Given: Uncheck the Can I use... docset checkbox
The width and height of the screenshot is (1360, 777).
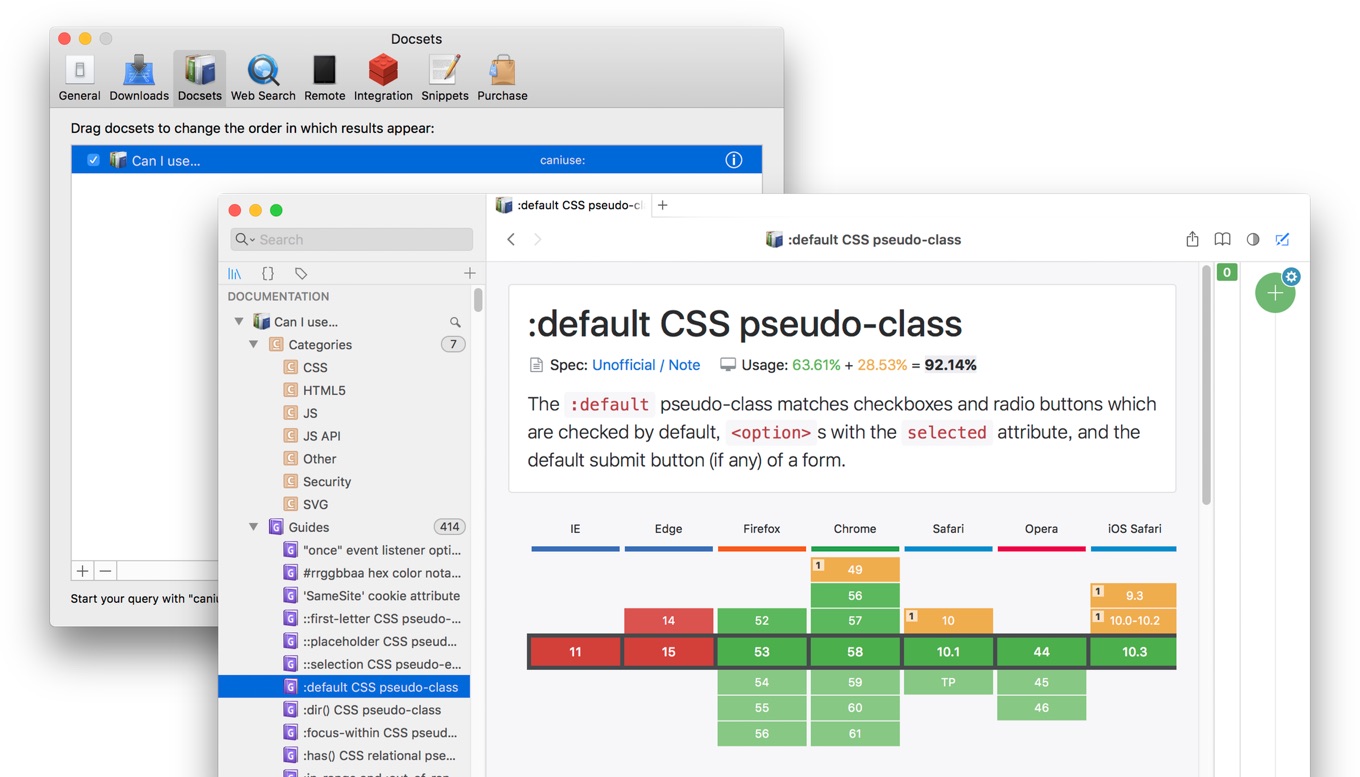Looking at the screenshot, I should click(93, 160).
